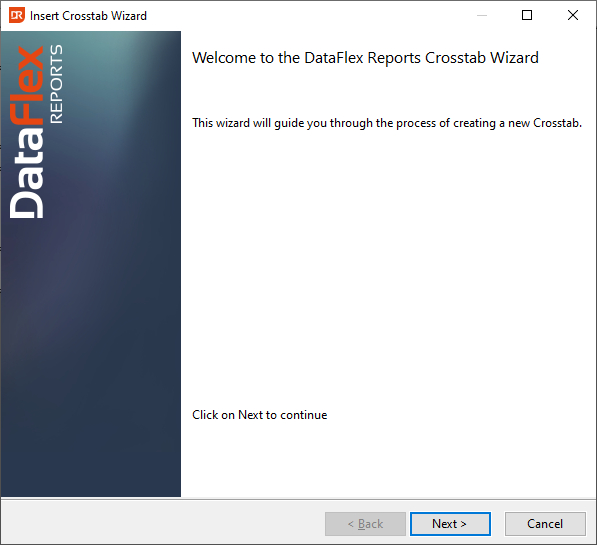Click the 'This wizard will guide you' description text
The width and height of the screenshot is (597, 545).
pos(387,123)
